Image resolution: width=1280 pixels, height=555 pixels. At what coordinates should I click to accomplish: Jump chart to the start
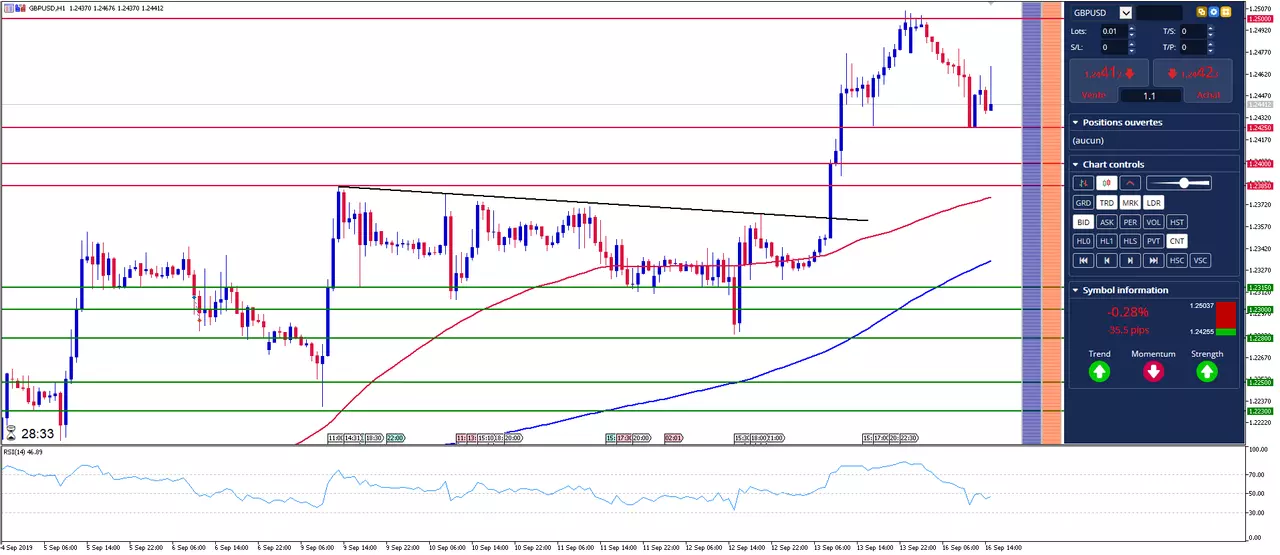[x=1083, y=260]
